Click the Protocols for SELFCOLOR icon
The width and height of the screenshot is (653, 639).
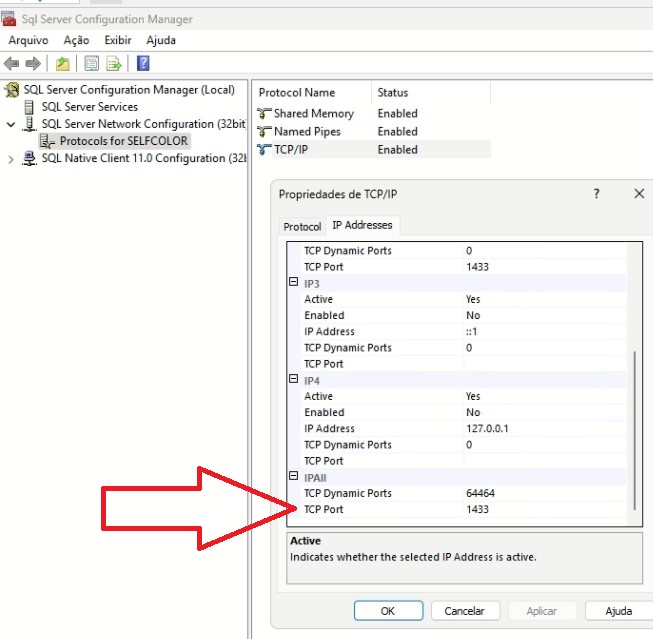(x=47, y=141)
